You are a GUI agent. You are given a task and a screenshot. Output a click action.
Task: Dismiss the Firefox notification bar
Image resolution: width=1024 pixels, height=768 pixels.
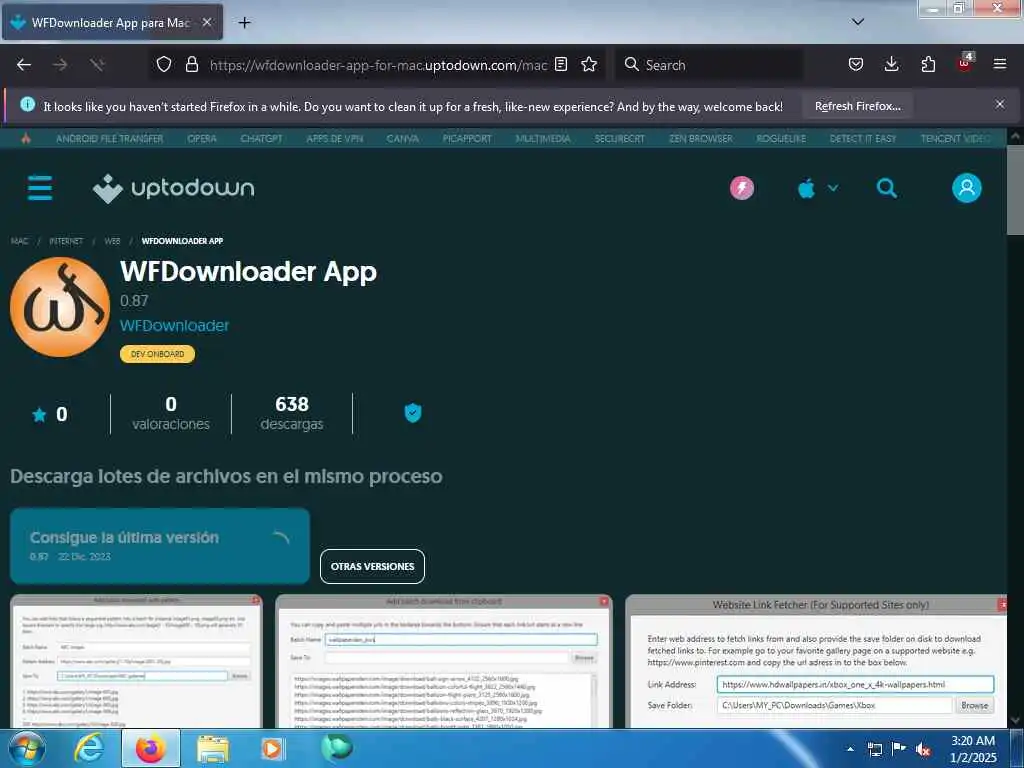1000,104
